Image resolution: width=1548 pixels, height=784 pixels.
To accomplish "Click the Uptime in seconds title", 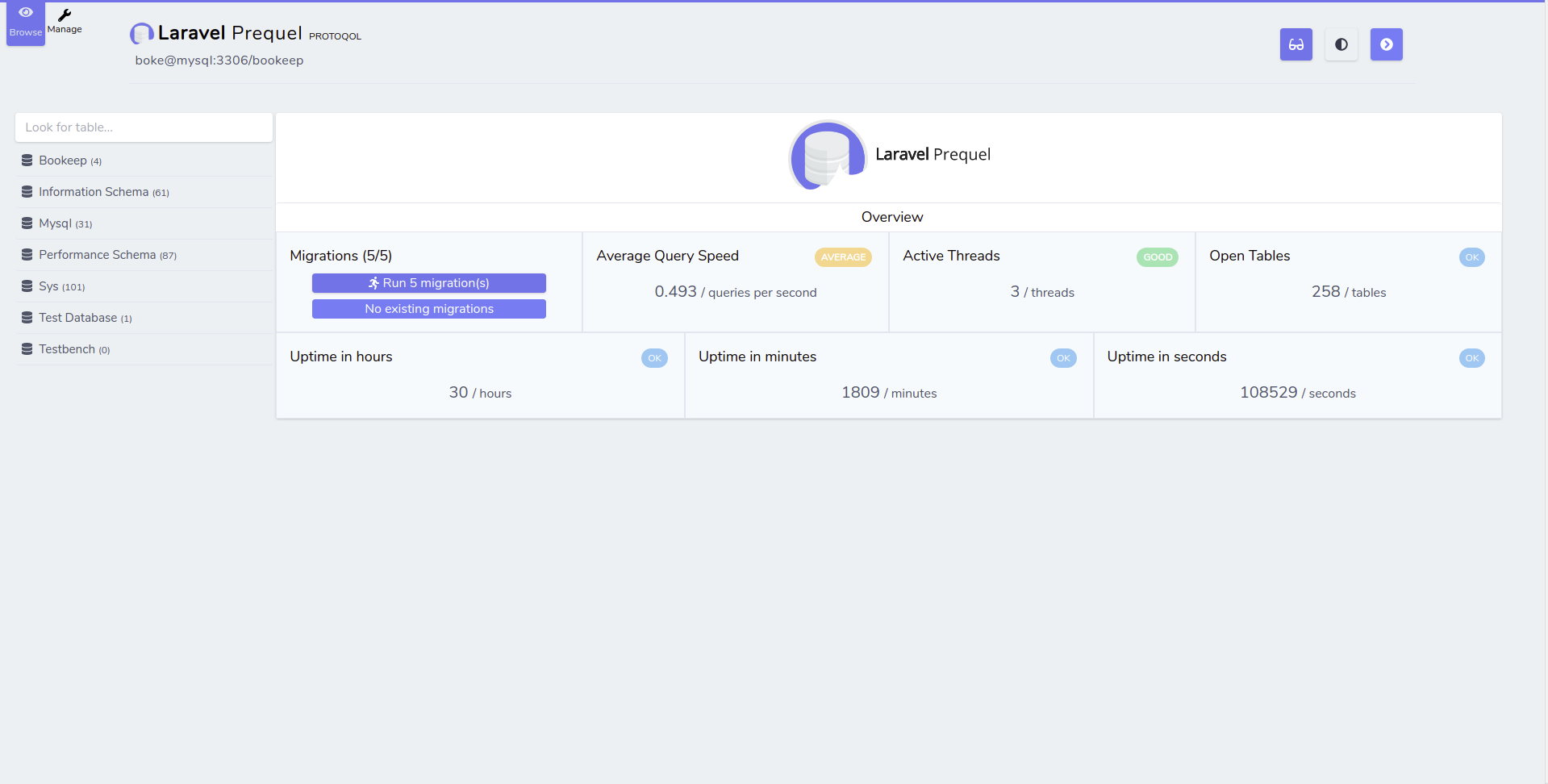I will (x=1166, y=357).
